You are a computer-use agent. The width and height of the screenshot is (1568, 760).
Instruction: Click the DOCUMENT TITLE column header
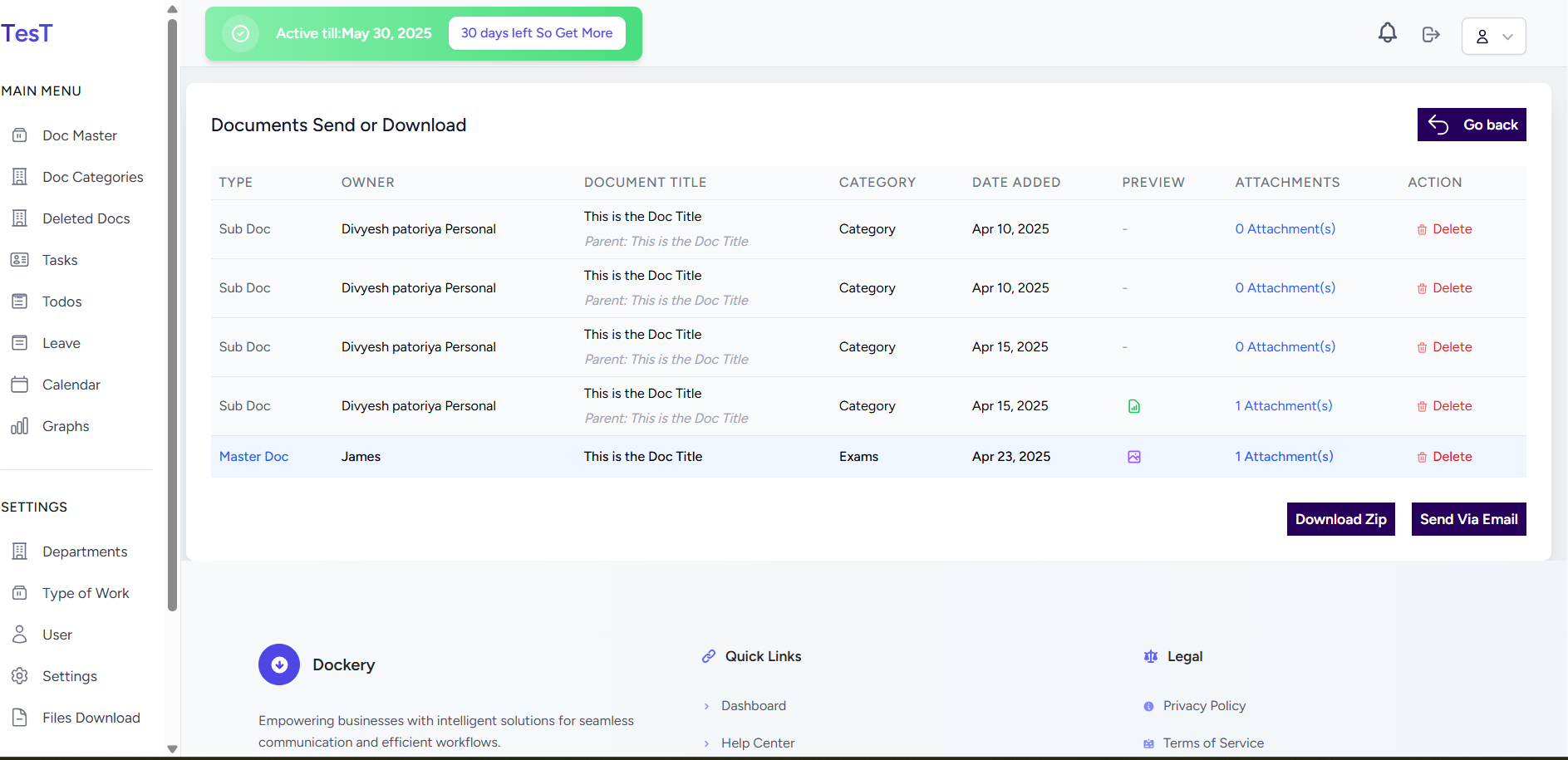click(x=645, y=183)
